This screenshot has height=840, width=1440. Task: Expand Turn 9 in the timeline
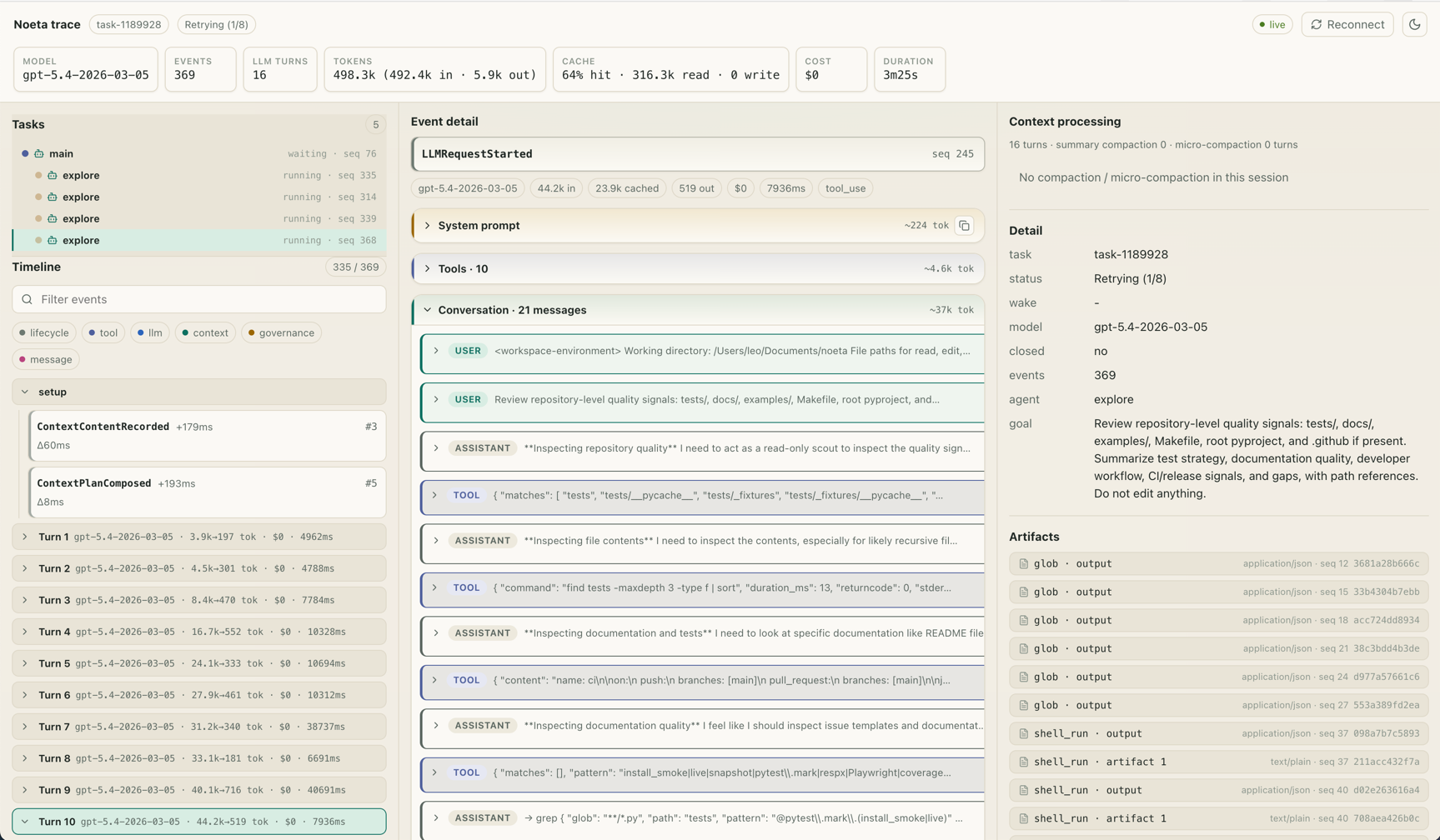point(199,790)
